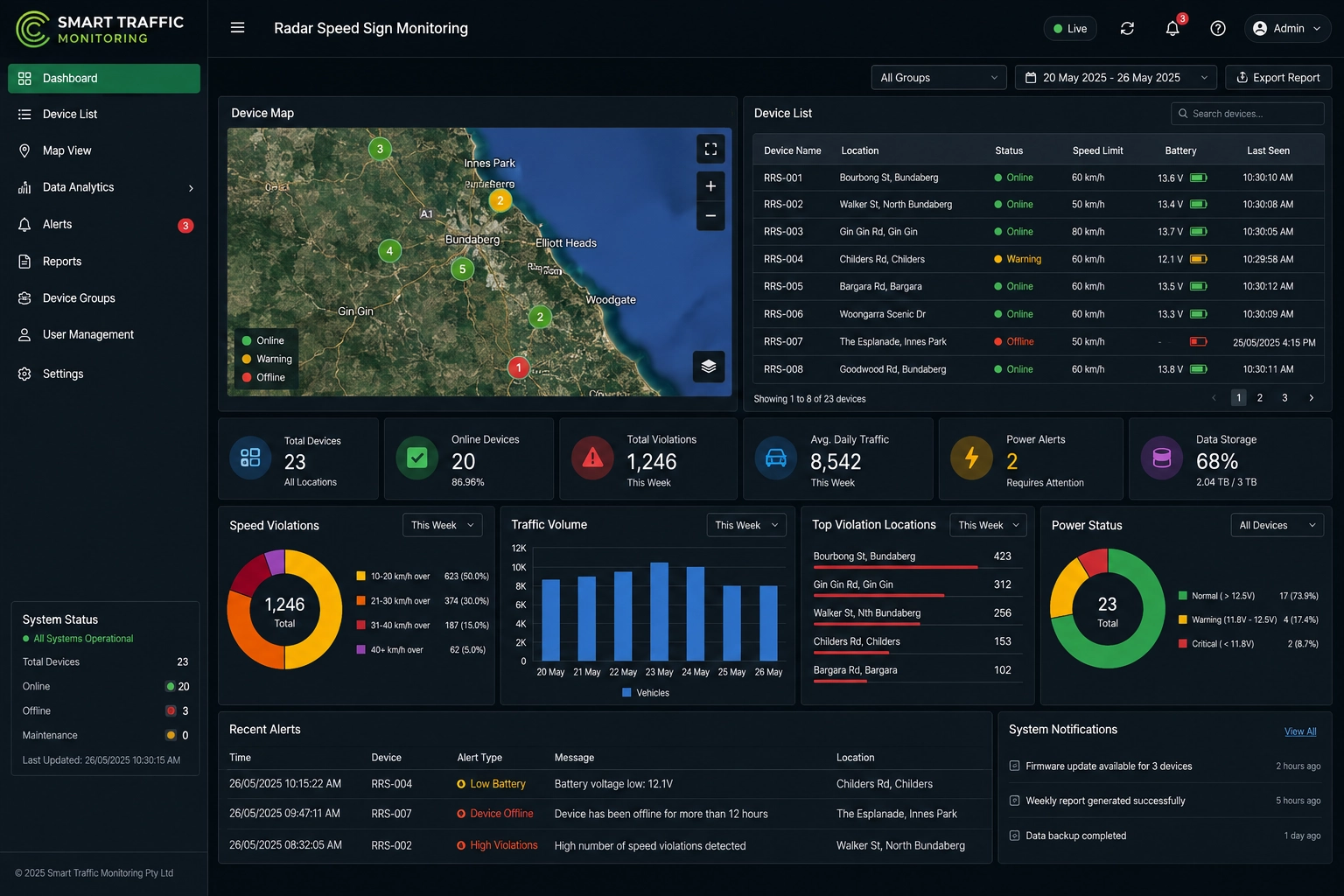The width and height of the screenshot is (1344, 896).
Task: Click the Online Devices checkmark icon
Action: pos(417,458)
